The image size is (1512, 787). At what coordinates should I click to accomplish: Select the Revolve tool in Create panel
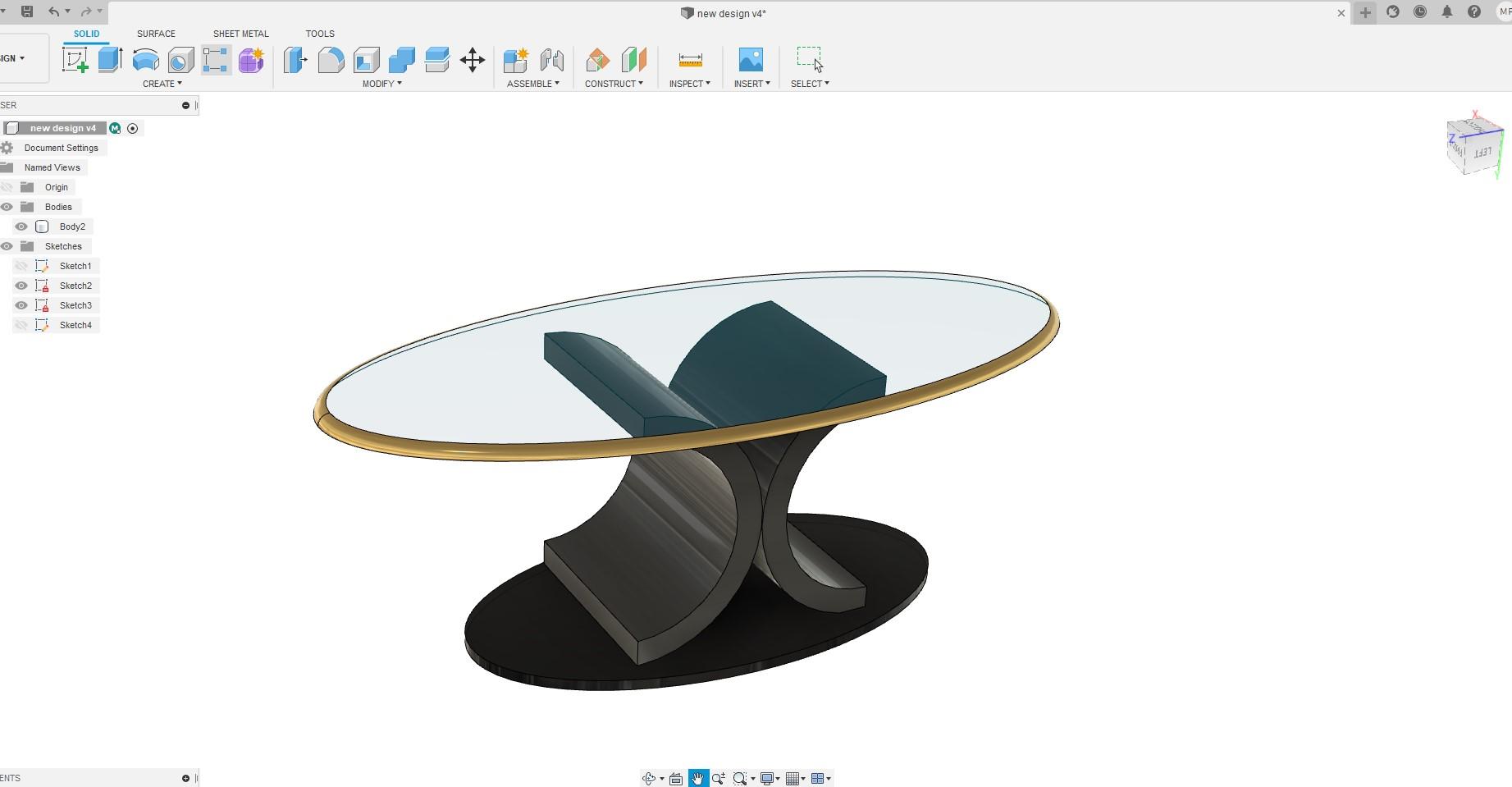145,59
